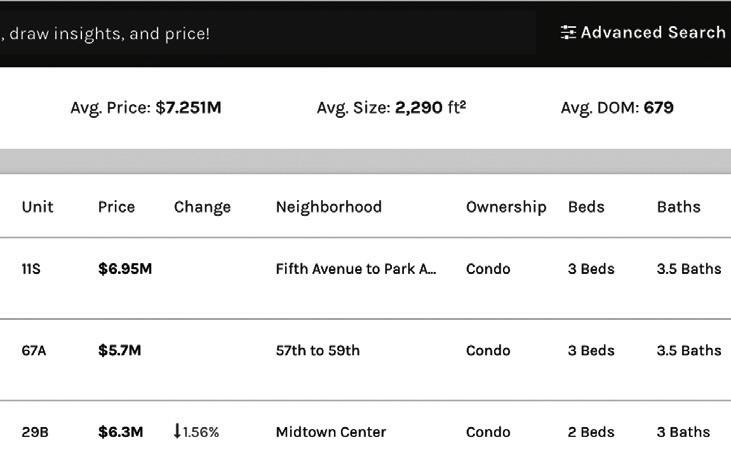This screenshot has width=731, height=455.
Task: Click the Beds column header
Action: (x=586, y=207)
